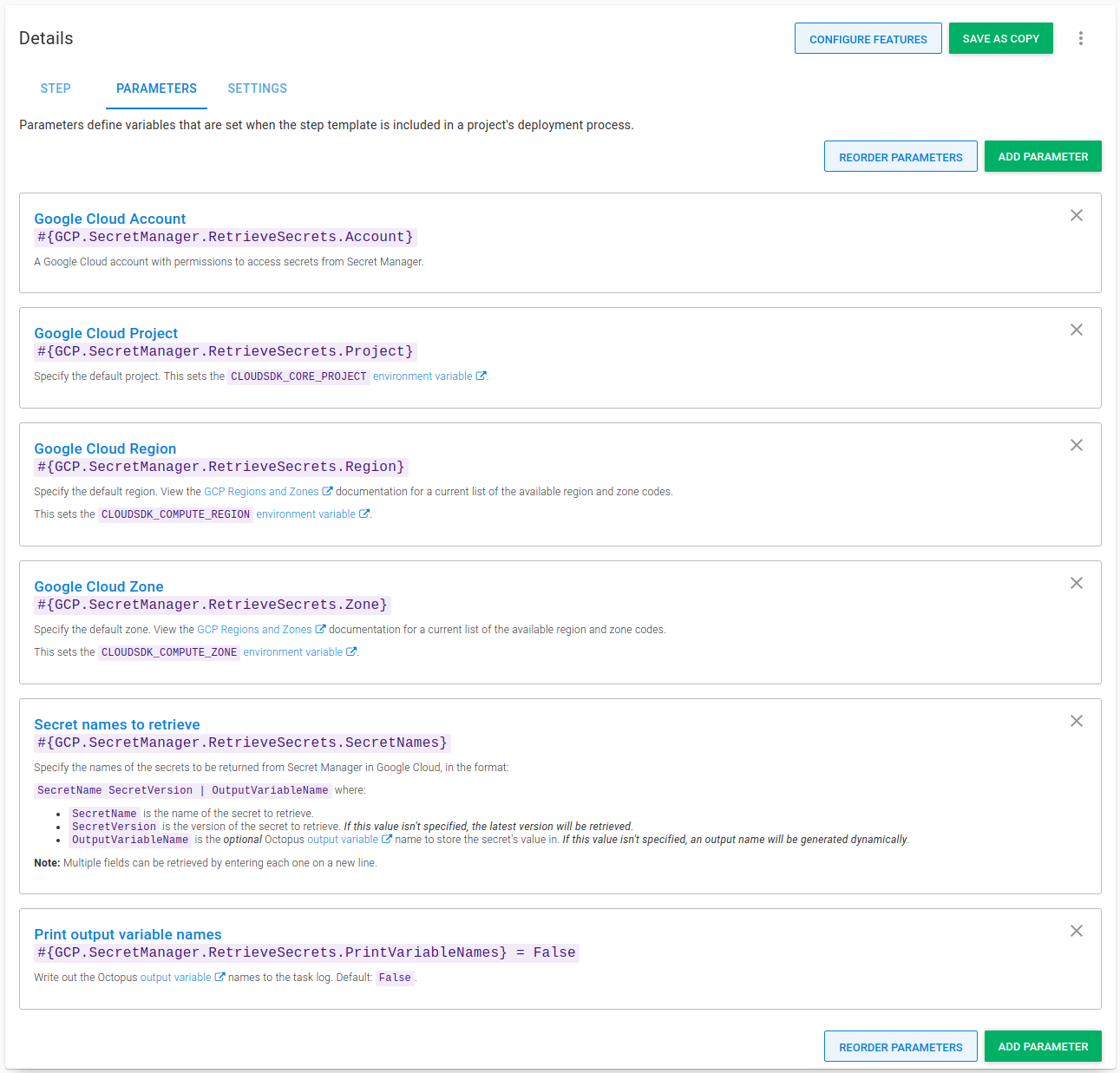Click the top Reorder Parameters button

pyautogui.click(x=900, y=157)
